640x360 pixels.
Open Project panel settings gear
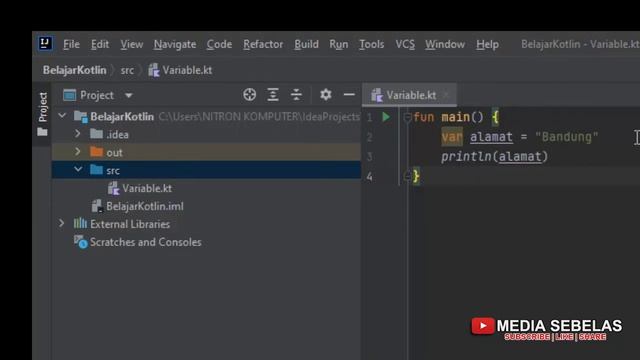[325, 95]
